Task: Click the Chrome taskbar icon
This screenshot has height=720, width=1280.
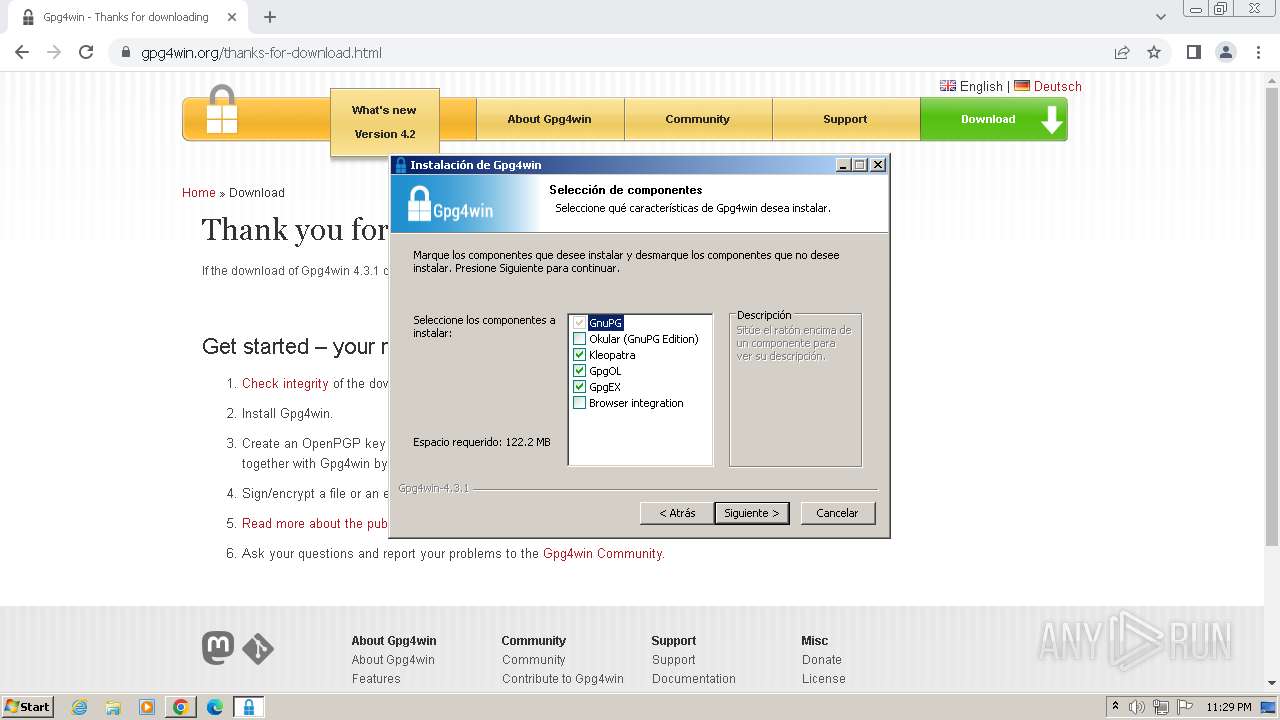Action: (181, 707)
